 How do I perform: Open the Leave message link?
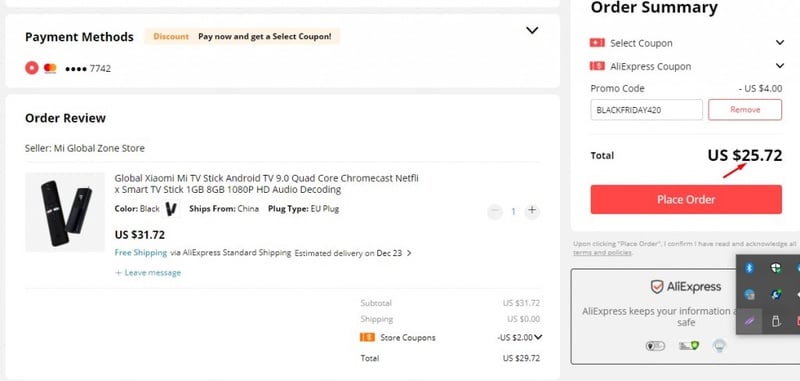click(148, 273)
